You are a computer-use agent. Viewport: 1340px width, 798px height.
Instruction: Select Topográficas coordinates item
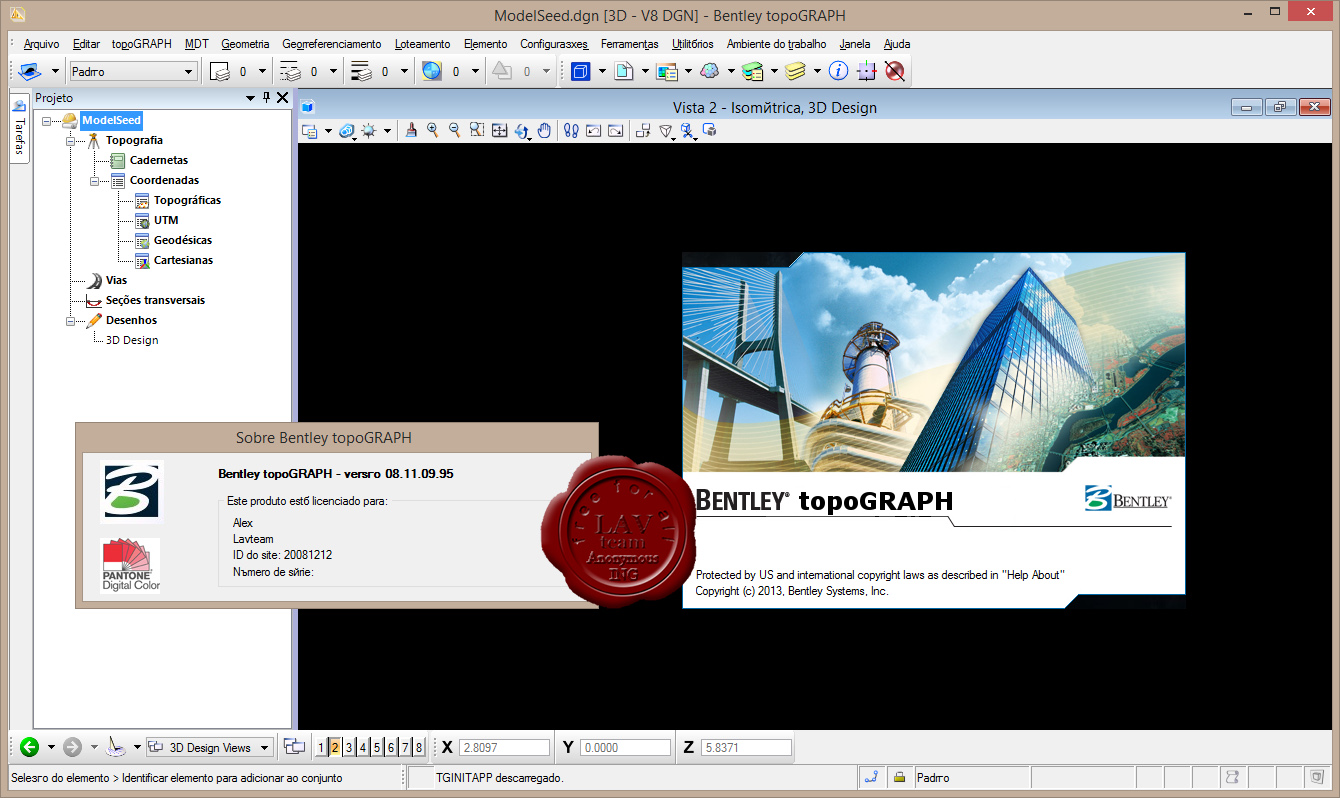(x=188, y=200)
